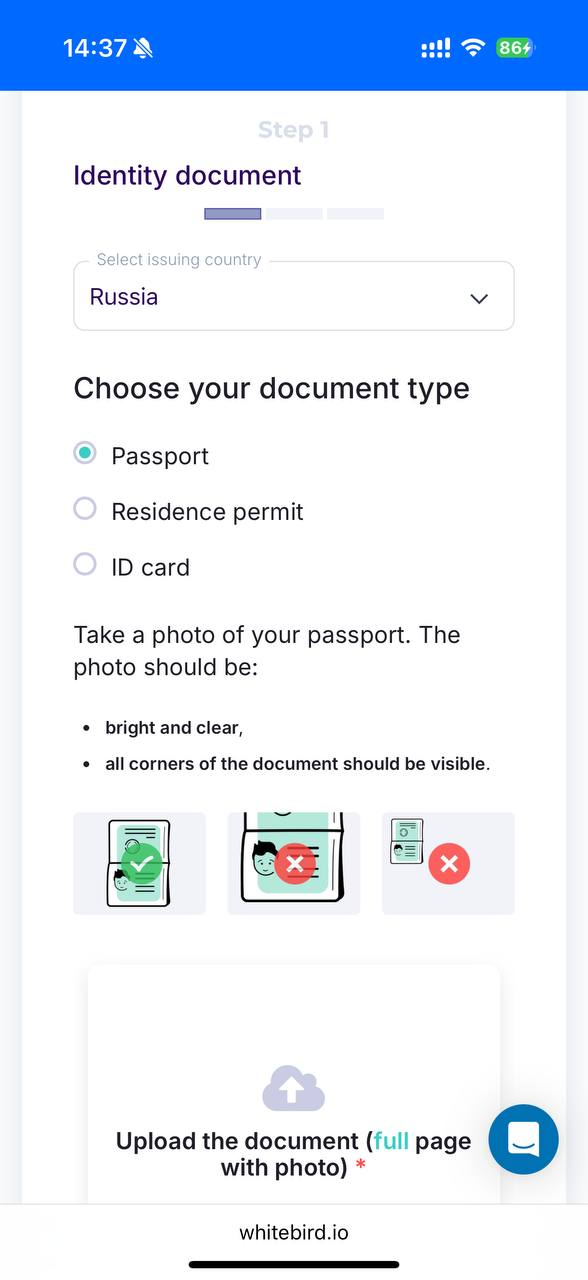The height and width of the screenshot is (1280, 588).
Task: Tap the whitebird.io address bar
Action: [x=294, y=1232]
